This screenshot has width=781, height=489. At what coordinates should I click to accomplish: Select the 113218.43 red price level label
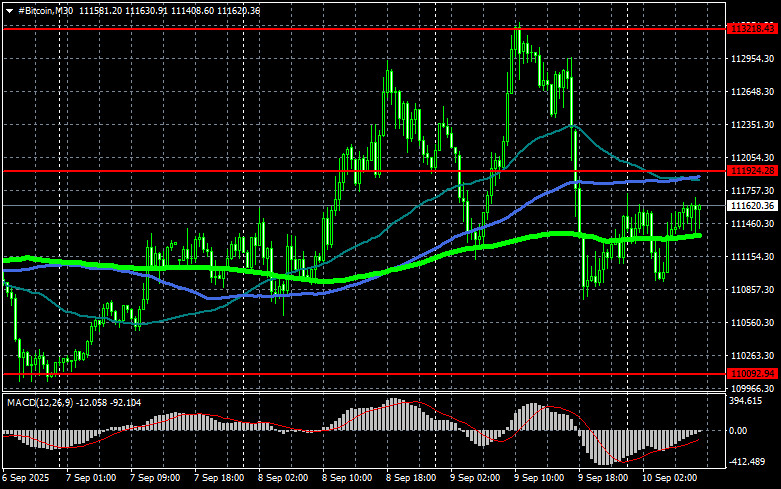point(752,29)
